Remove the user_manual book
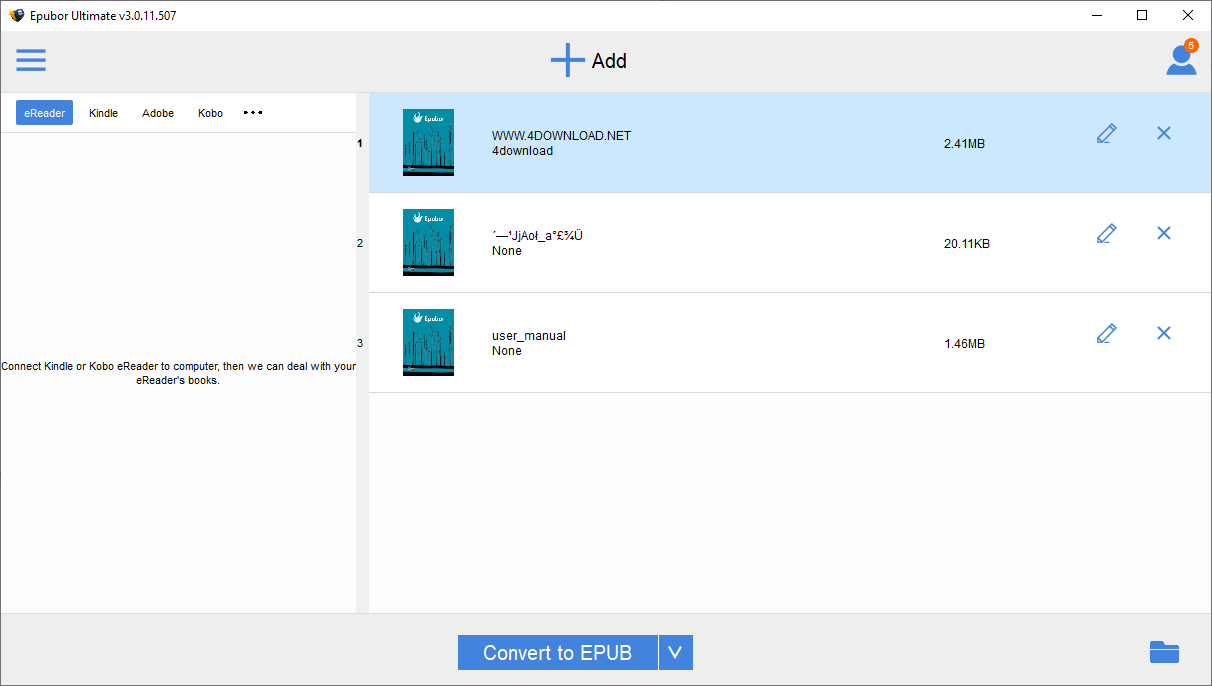Image resolution: width=1212 pixels, height=686 pixels. click(1164, 333)
